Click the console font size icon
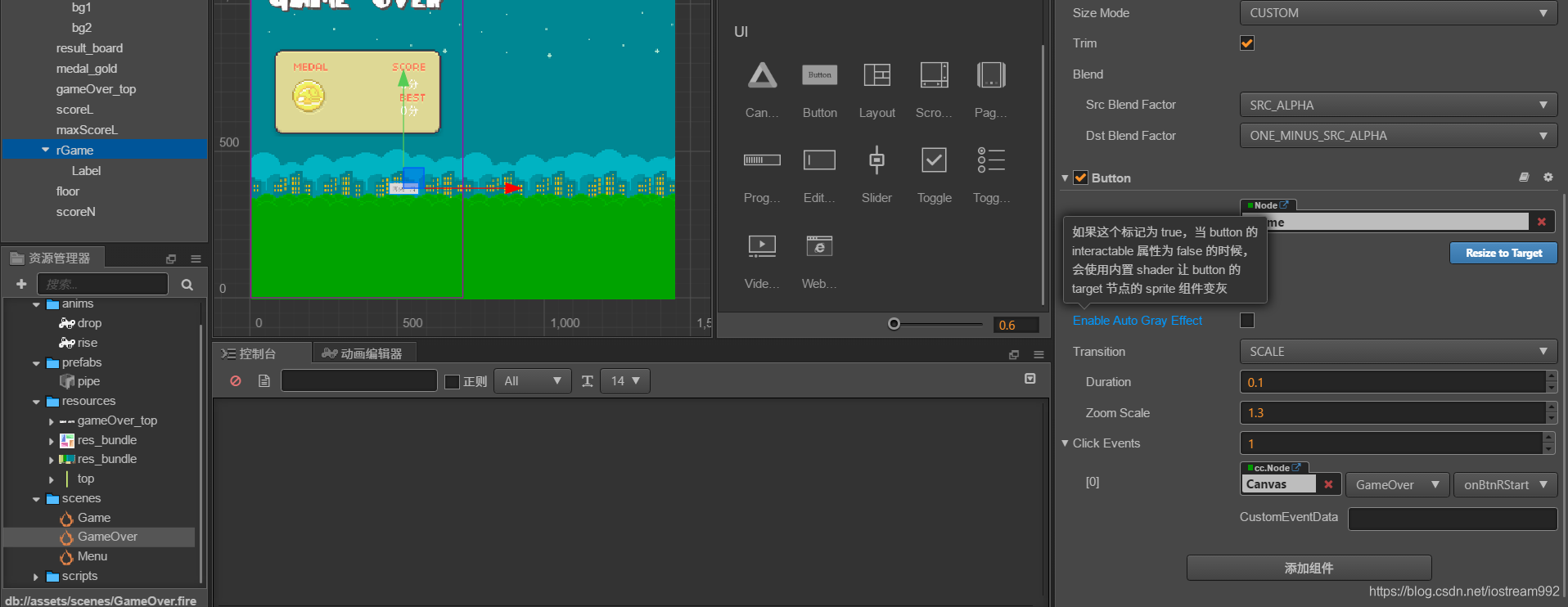 (x=587, y=381)
